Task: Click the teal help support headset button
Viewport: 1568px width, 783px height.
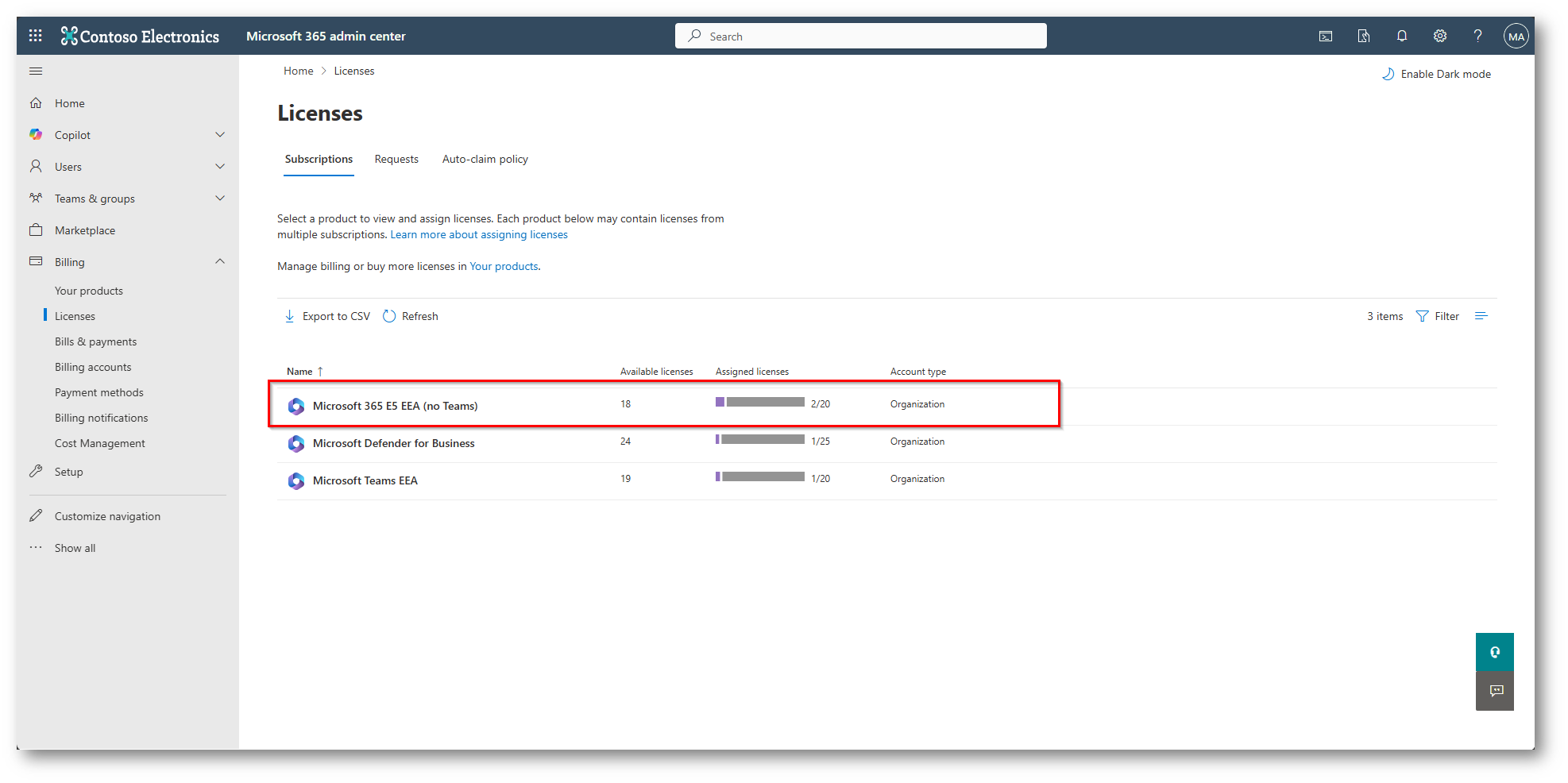Action: (x=1495, y=652)
